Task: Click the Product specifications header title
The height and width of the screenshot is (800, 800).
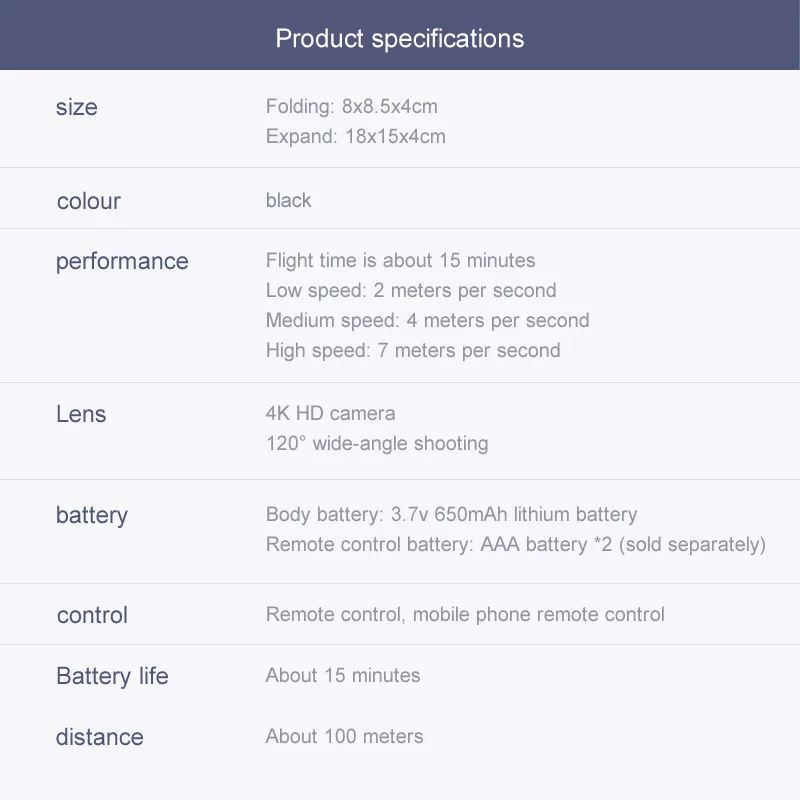Action: 399,39
